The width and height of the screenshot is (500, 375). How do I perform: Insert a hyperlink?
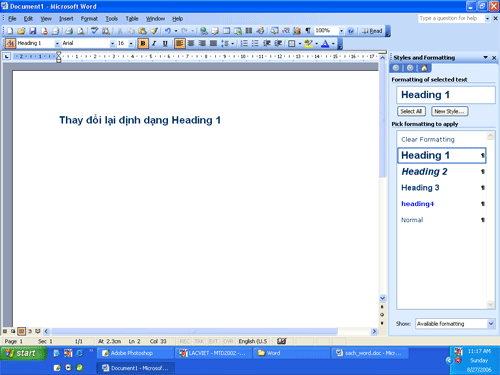coord(204,31)
